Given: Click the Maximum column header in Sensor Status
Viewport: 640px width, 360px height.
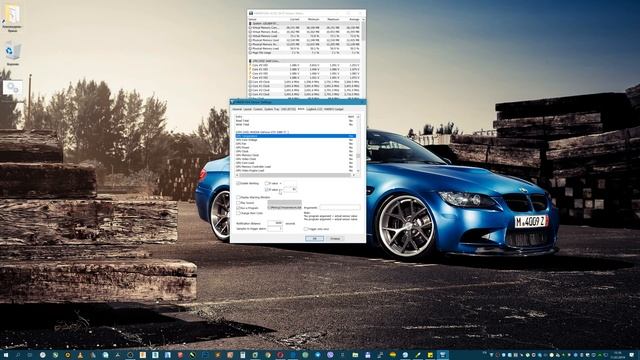Looking at the screenshot, I should click(333, 19).
